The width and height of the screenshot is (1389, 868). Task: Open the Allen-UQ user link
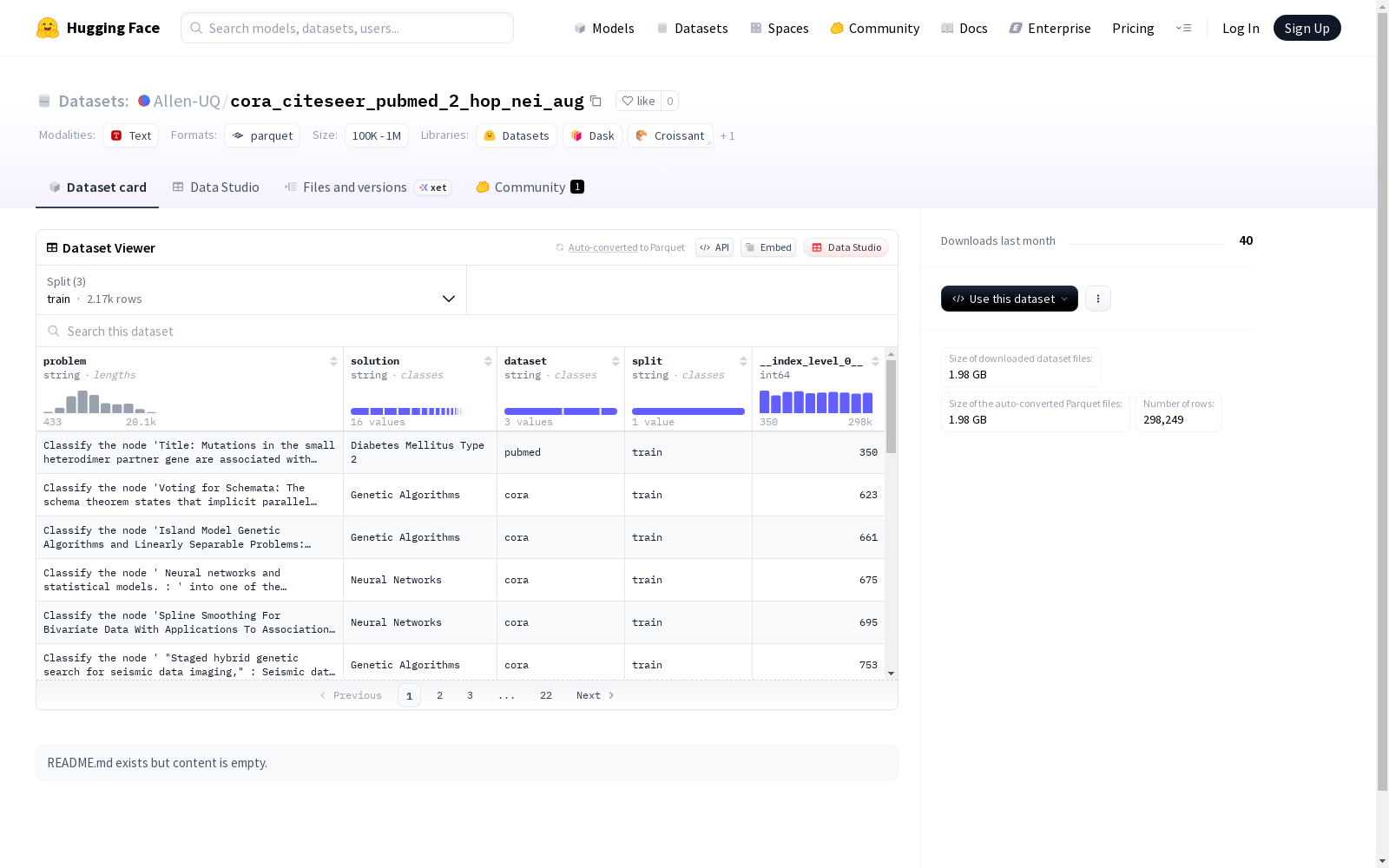tap(187, 101)
